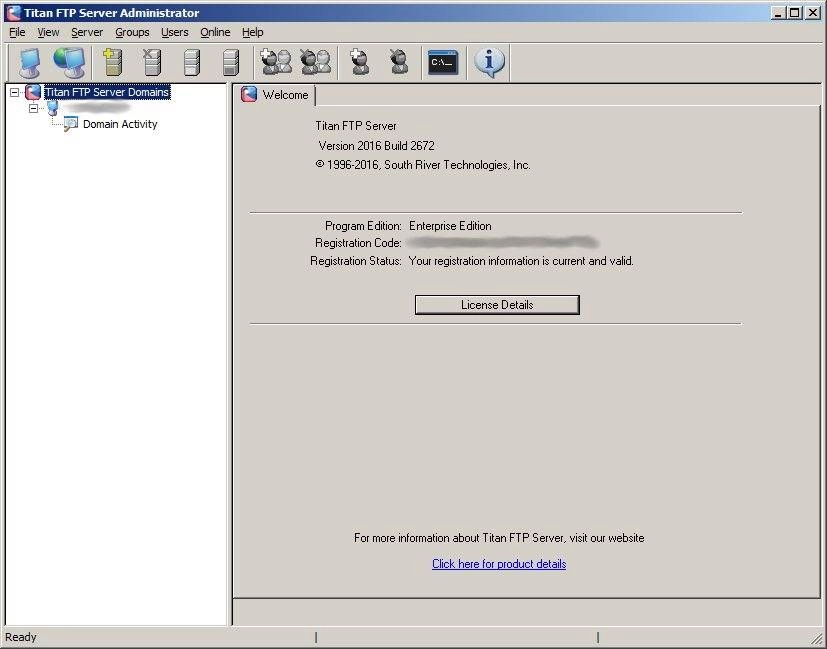Click the third server cabinet toolbar icon
This screenshot has width=827, height=649.
(x=192, y=62)
